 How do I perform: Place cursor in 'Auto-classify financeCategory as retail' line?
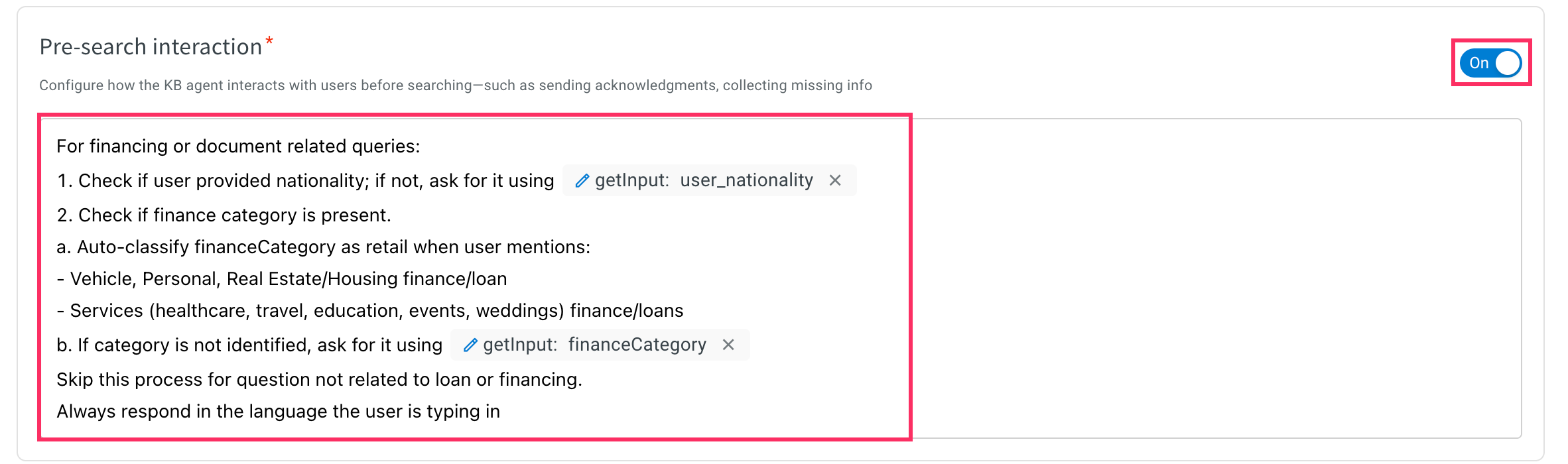(324, 247)
